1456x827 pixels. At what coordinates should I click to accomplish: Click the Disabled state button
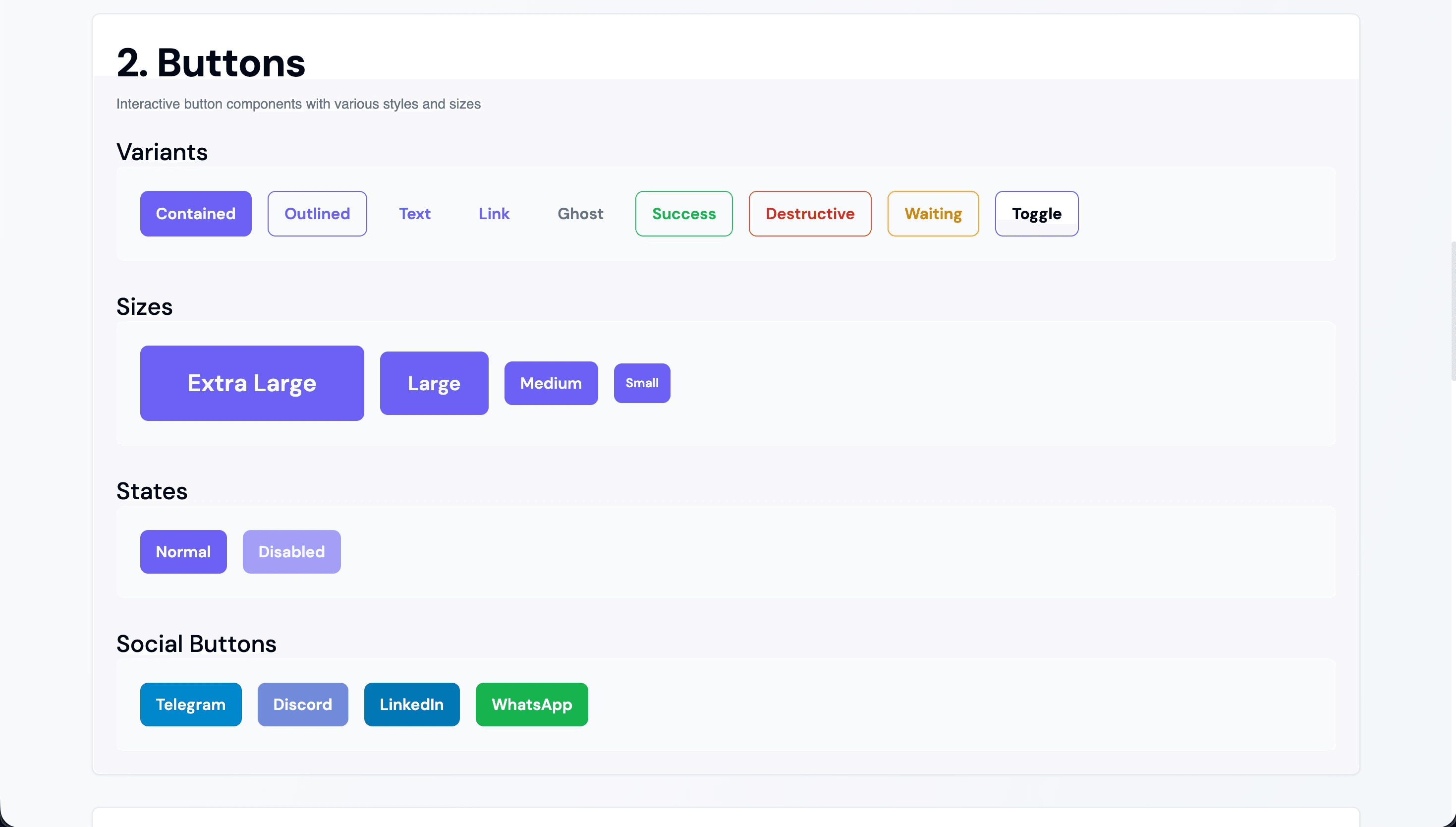[291, 551]
